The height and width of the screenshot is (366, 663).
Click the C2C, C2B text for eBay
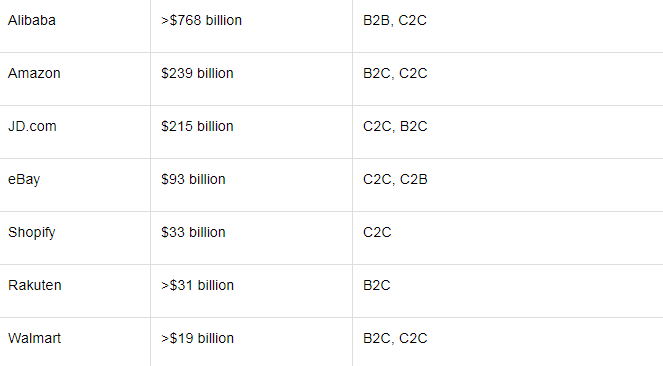click(x=395, y=179)
